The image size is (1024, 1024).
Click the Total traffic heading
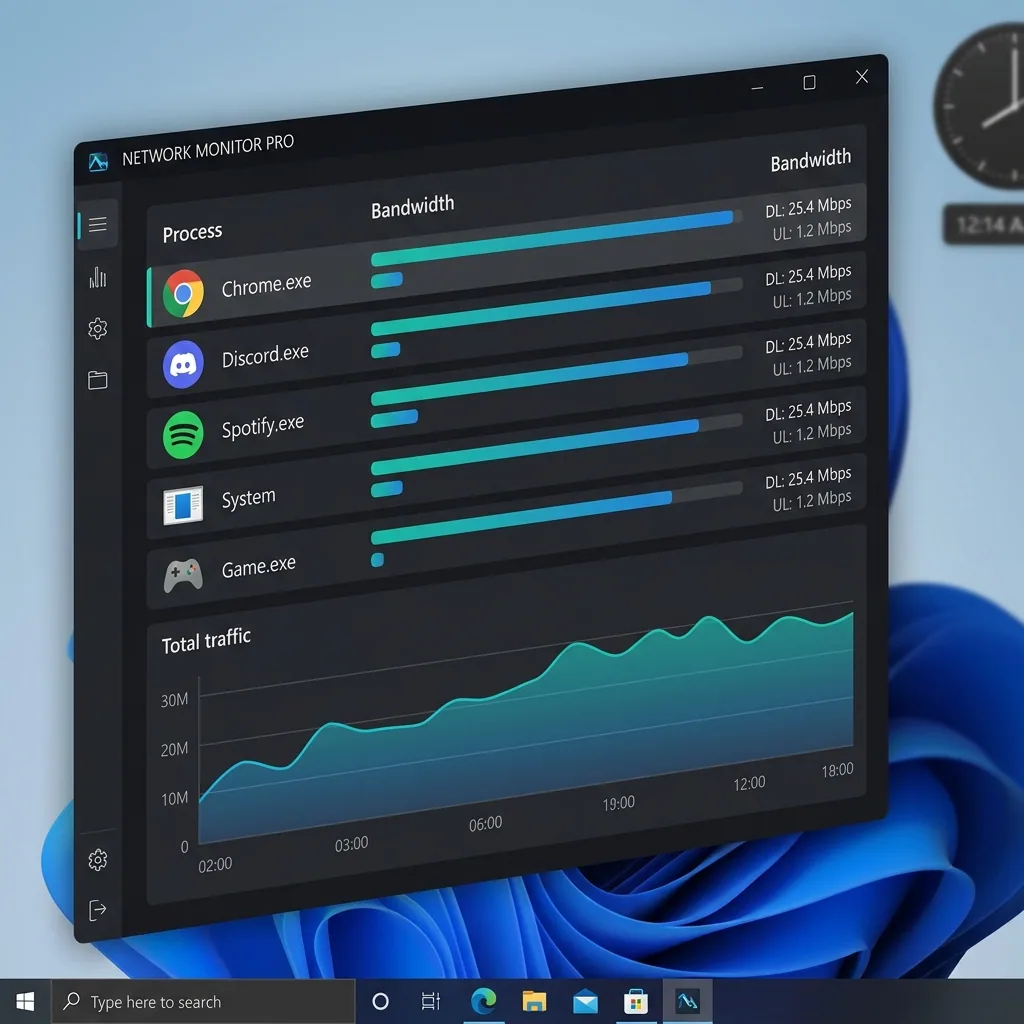click(x=206, y=641)
